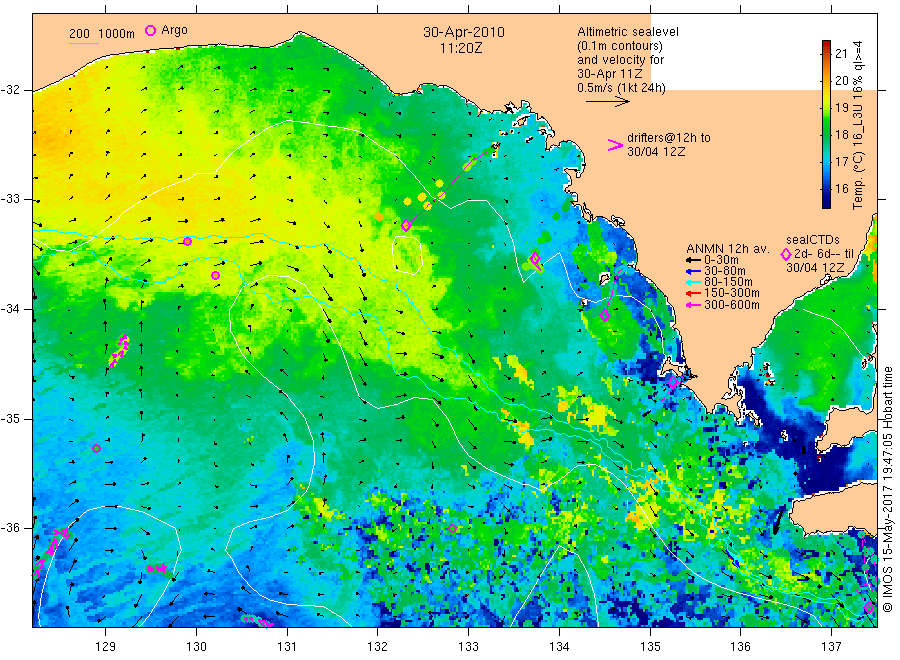Click the IMOS copyright timestamp text
The height and width of the screenshot is (660, 900).
(887, 490)
